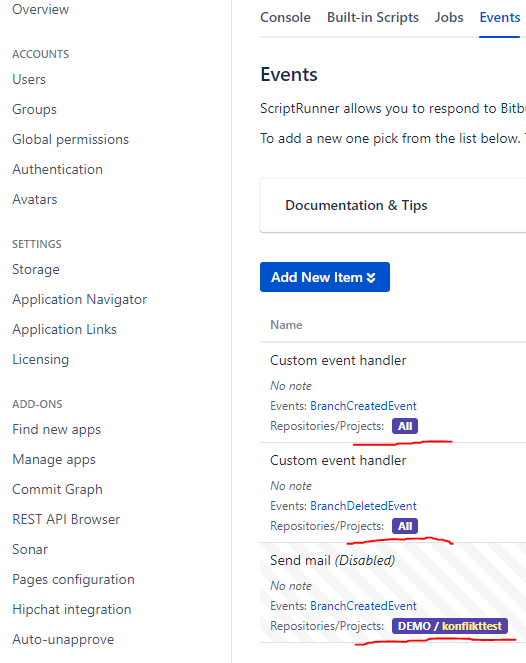This screenshot has width=526, height=663.
Task: Open REST API Browser
Action: click(66, 520)
